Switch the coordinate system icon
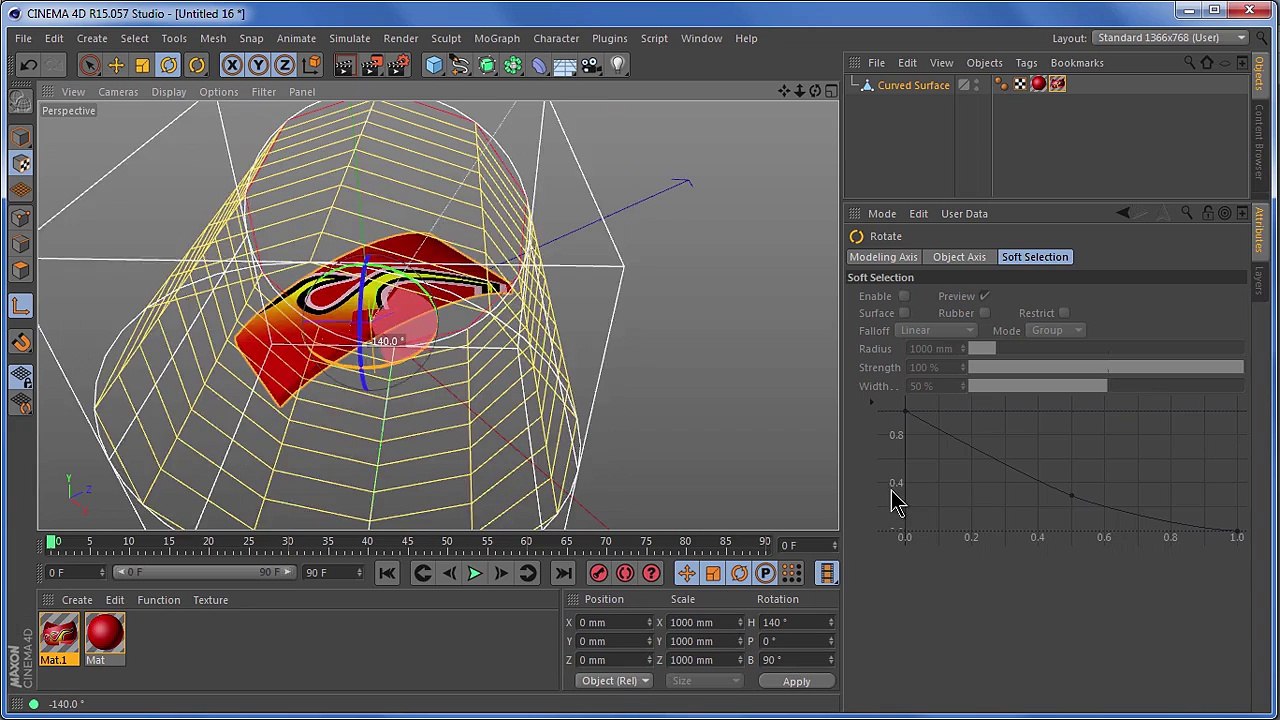The width and height of the screenshot is (1280, 720). [311, 65]
